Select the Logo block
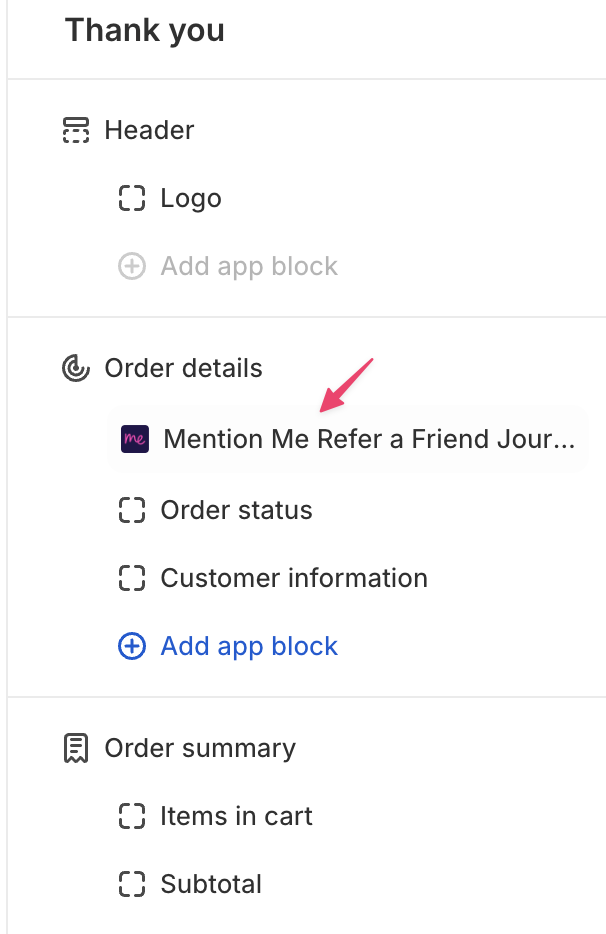The height and width of the screenshot is (934, 606). (190, 198)
